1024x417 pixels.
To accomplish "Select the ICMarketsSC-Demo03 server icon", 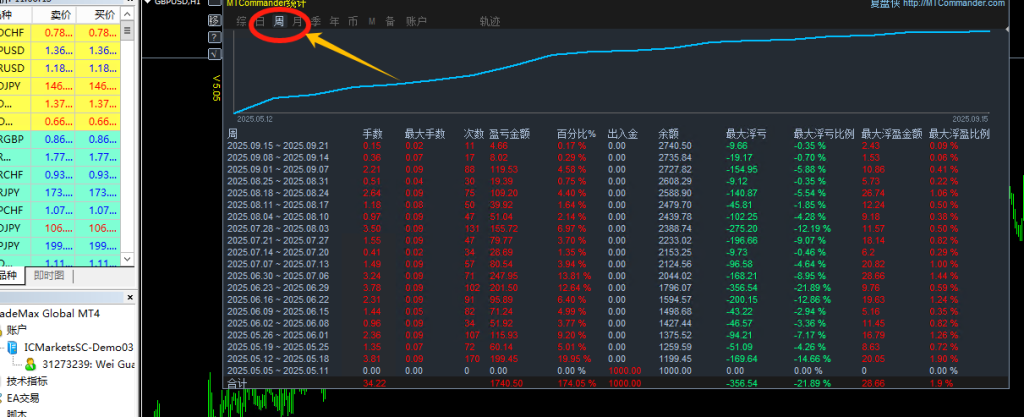I will click(12, 348).
